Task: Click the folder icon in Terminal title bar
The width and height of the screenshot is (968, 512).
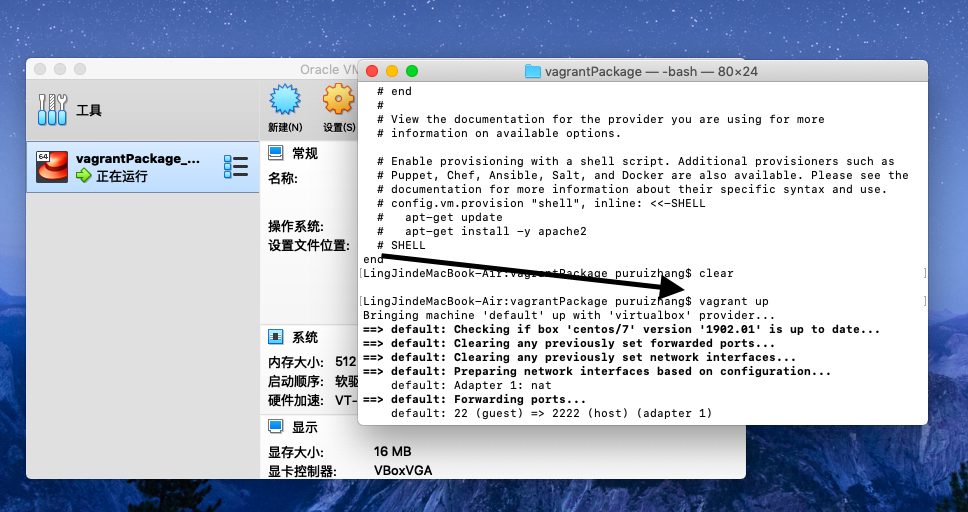Action: [533, 71]
